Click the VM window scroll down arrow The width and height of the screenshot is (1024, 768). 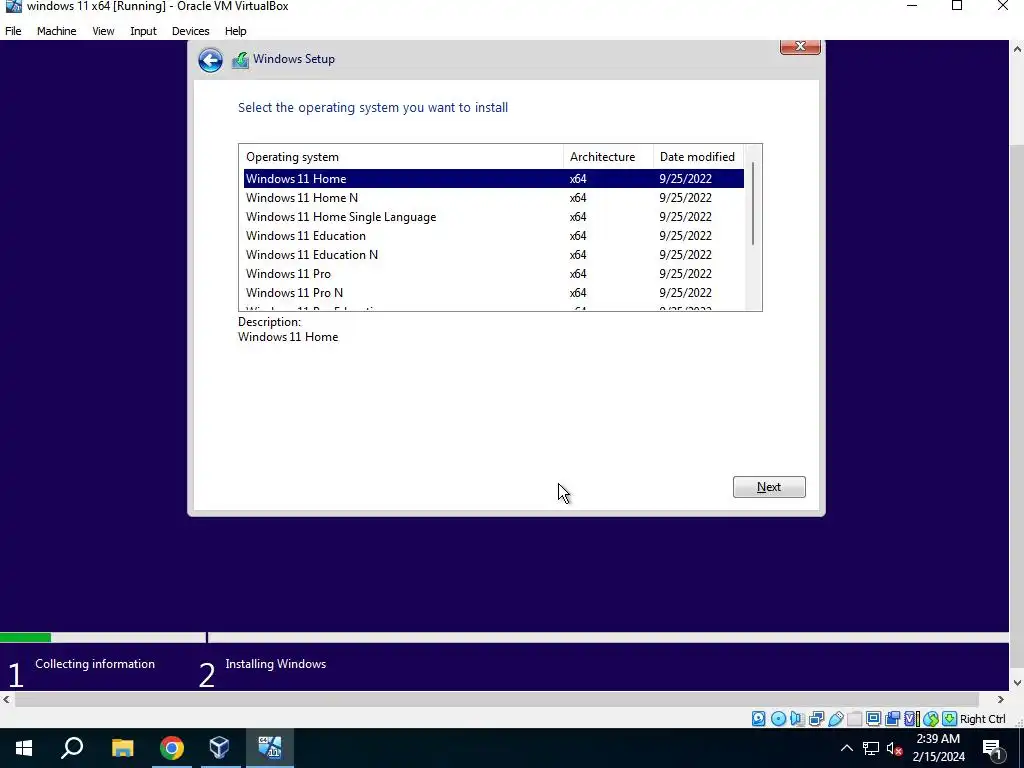coord(1017,682)
